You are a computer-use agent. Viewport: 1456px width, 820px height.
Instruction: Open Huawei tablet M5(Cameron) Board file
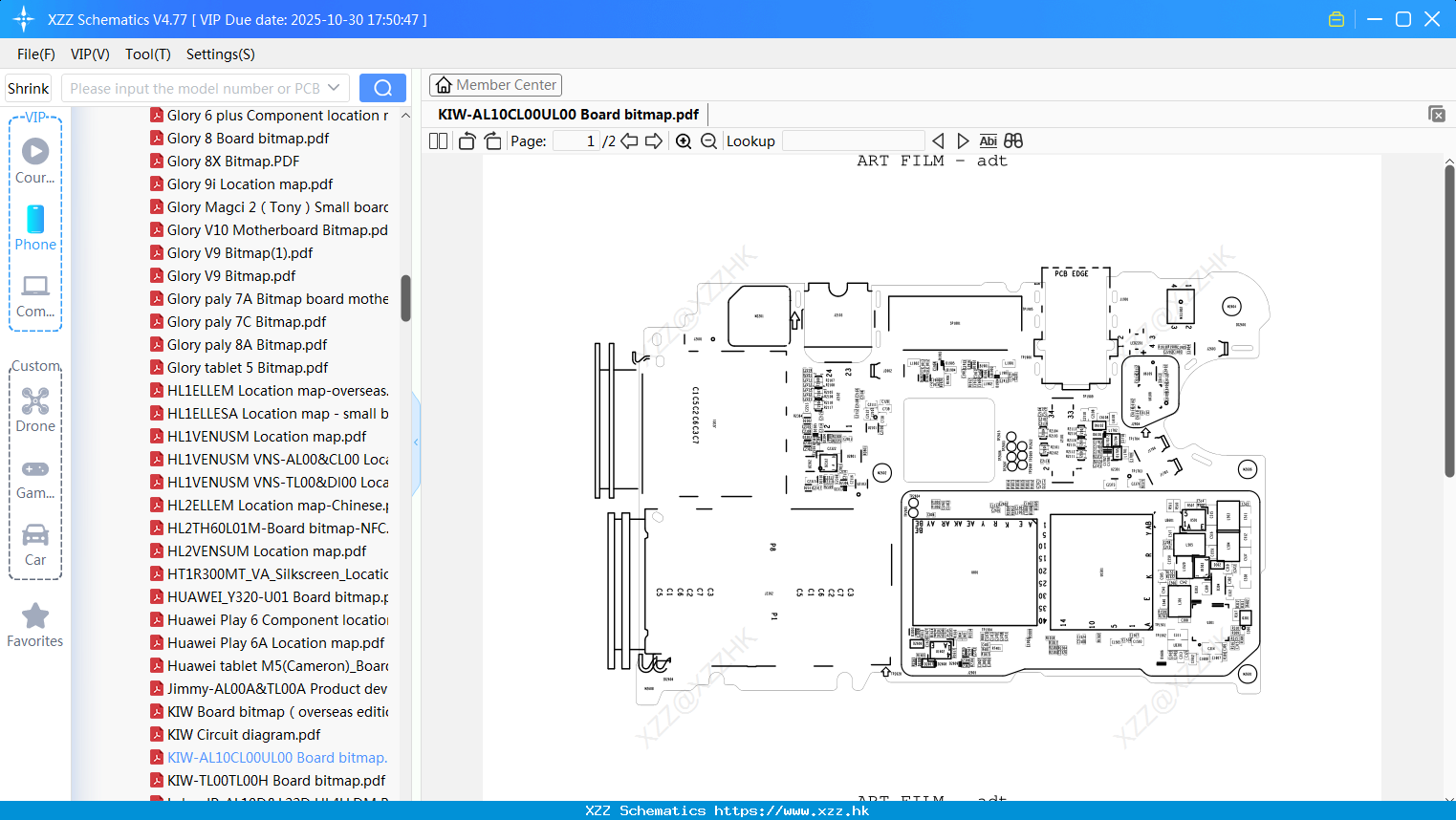270,665
